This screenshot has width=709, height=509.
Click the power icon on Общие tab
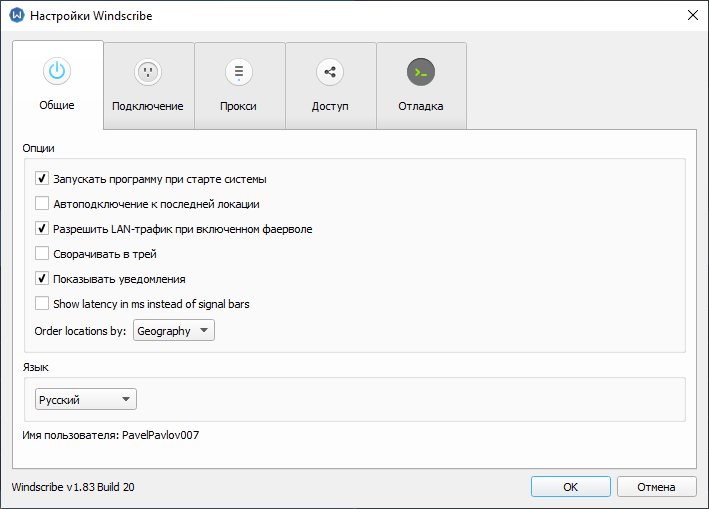(x=57, y=71)
